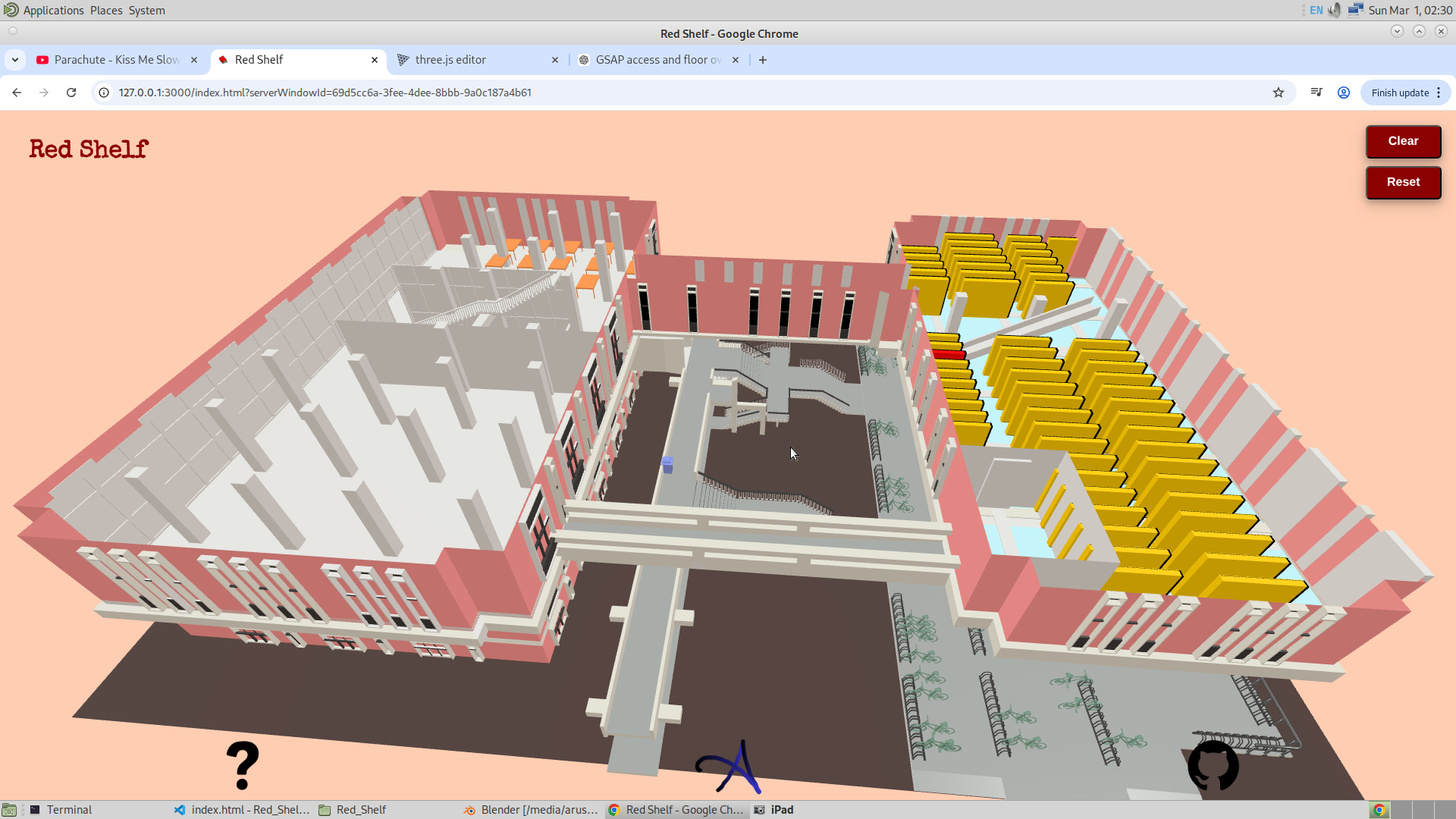Screen dimensions: 1456x819
Task: Switch to three.js editor tab
Action: coord(450,60)
